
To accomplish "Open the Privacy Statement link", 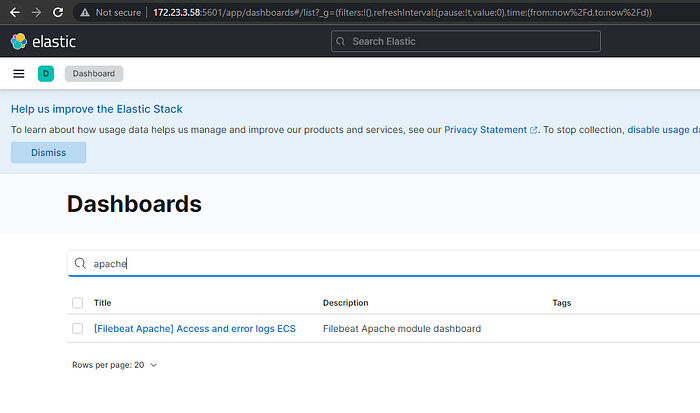I will pos(485,130).
